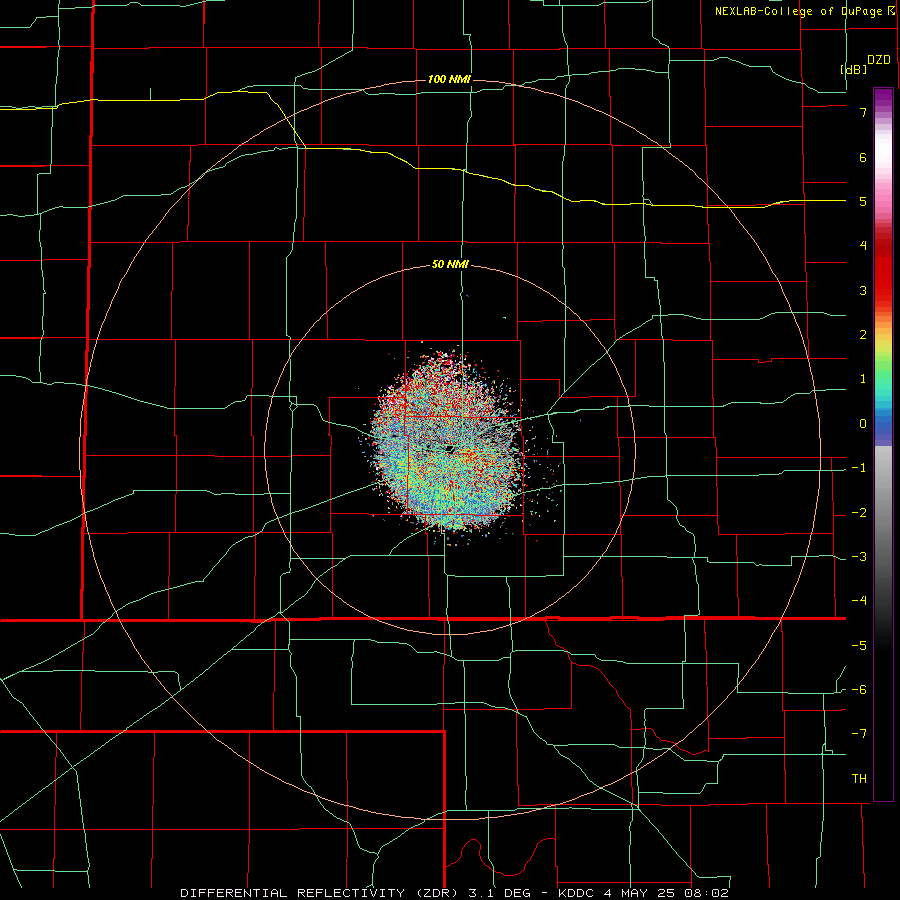The height and width of the screenshot is (900, 900).
Task: Click the 6 value on color scale
Action: (x=863, y=157)
